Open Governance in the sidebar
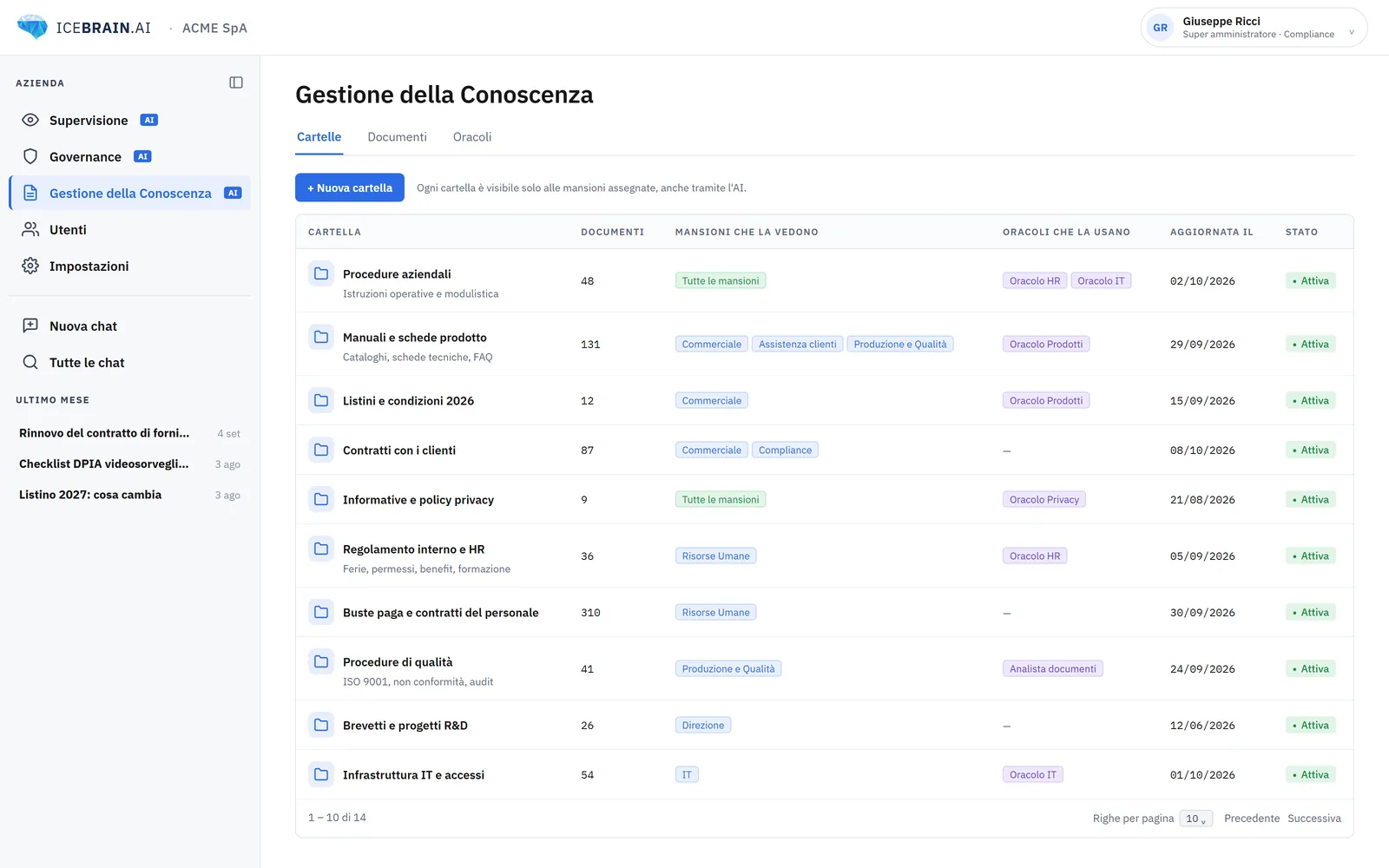 [x=130, y=156]
